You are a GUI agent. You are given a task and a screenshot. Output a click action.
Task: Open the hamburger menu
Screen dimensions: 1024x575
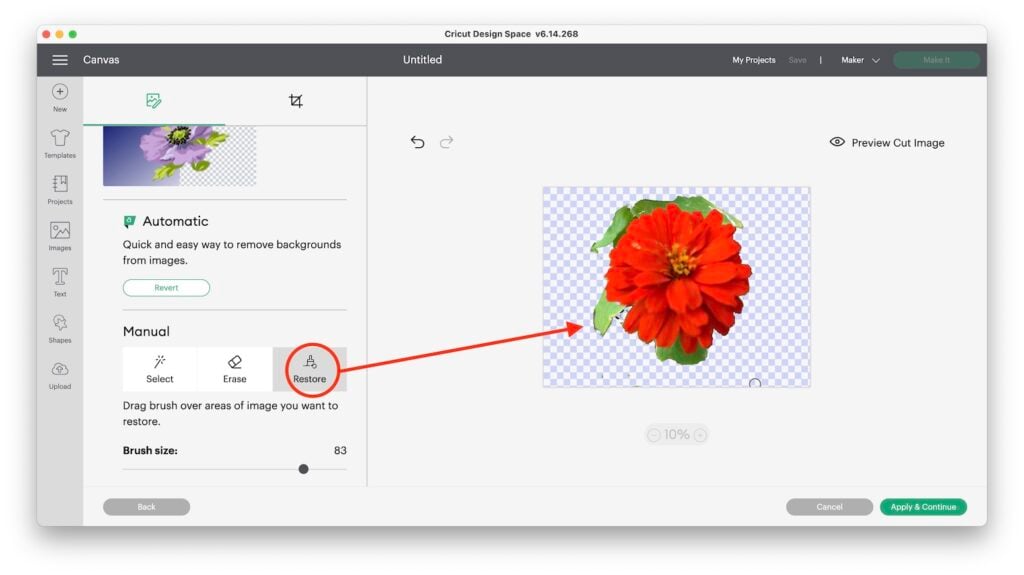(x=60, y=60)
